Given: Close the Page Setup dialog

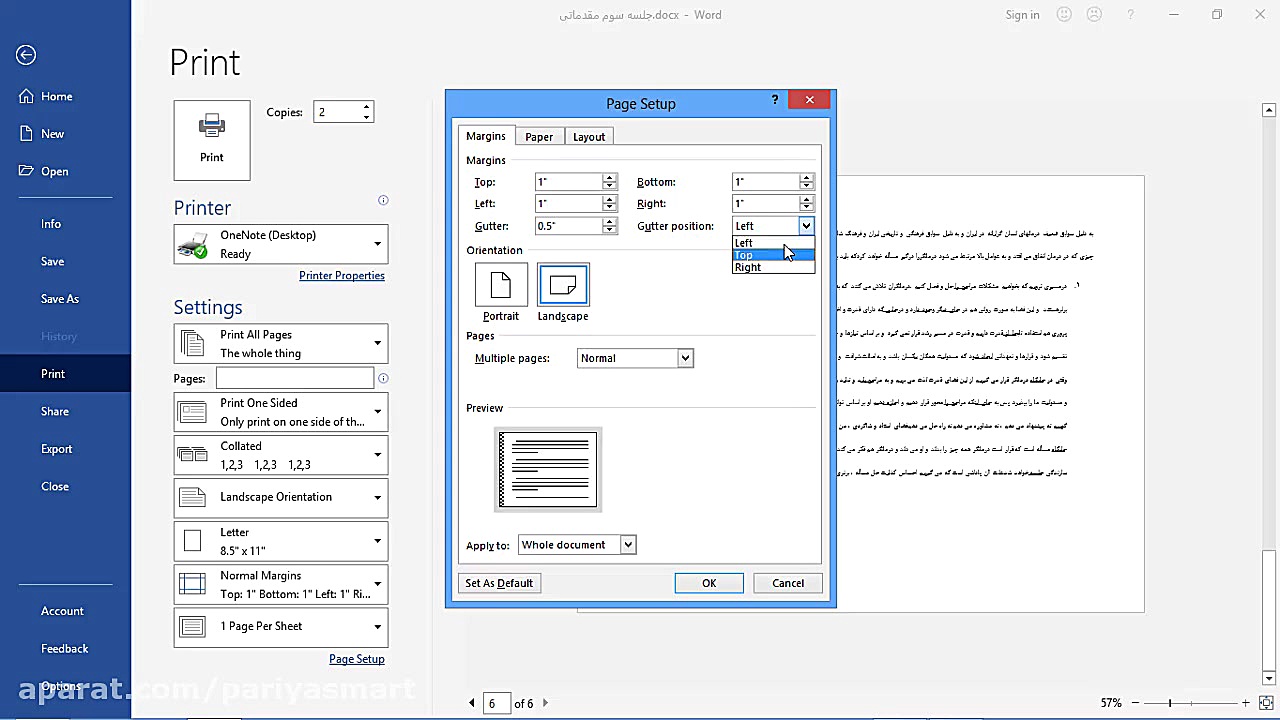Looking at the screenshot, I should [x=810, y=100].
